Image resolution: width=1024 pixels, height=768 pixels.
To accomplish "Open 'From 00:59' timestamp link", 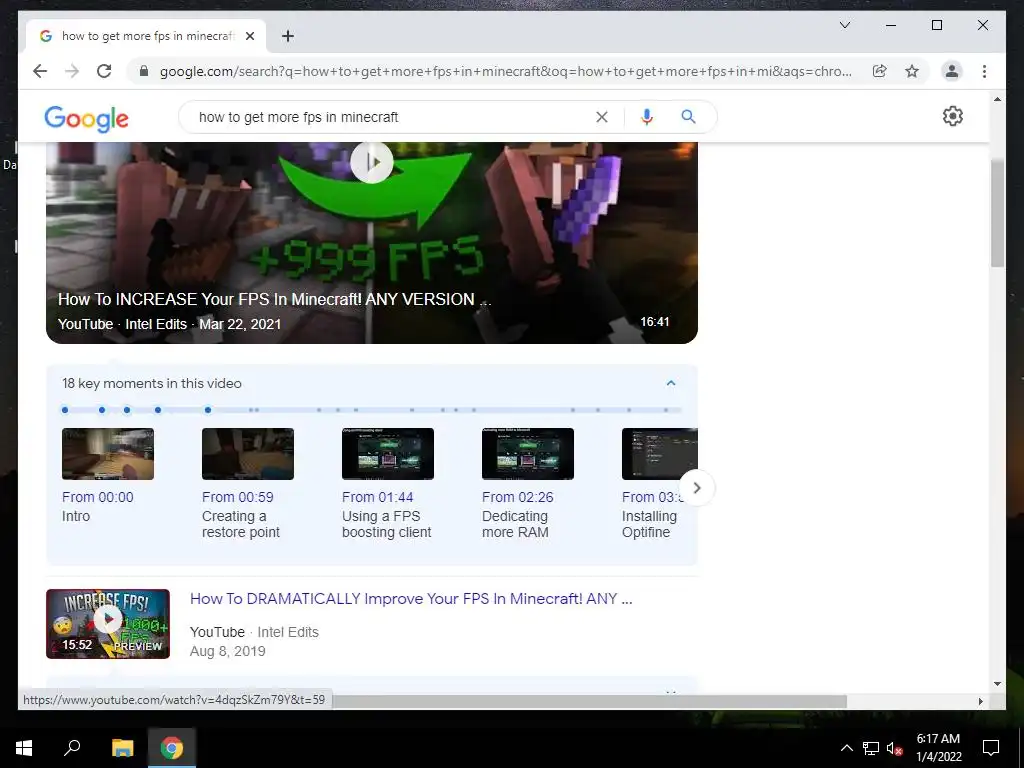I will coord(238,497).
